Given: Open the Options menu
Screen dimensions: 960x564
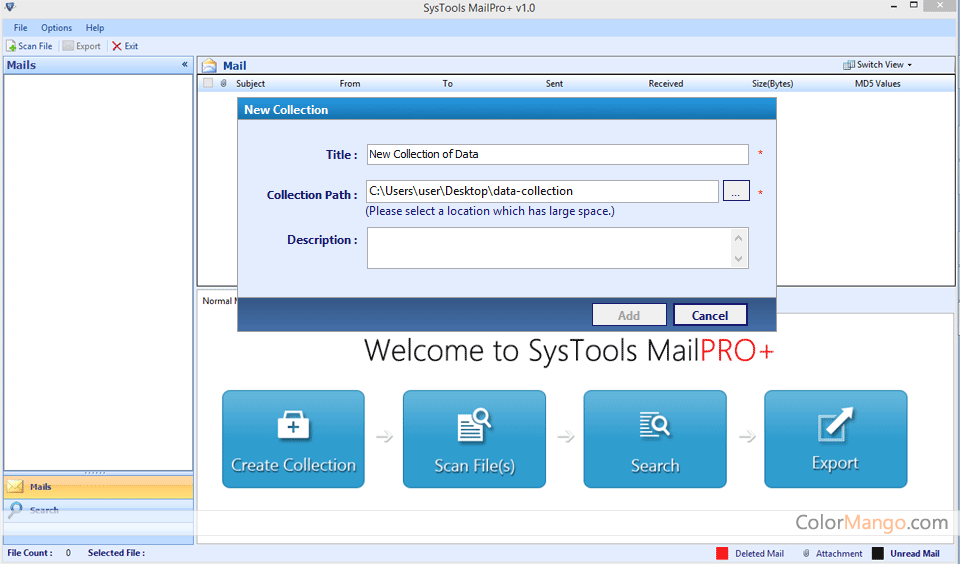Looking at the screenshot, I should (x=56, y=28).
